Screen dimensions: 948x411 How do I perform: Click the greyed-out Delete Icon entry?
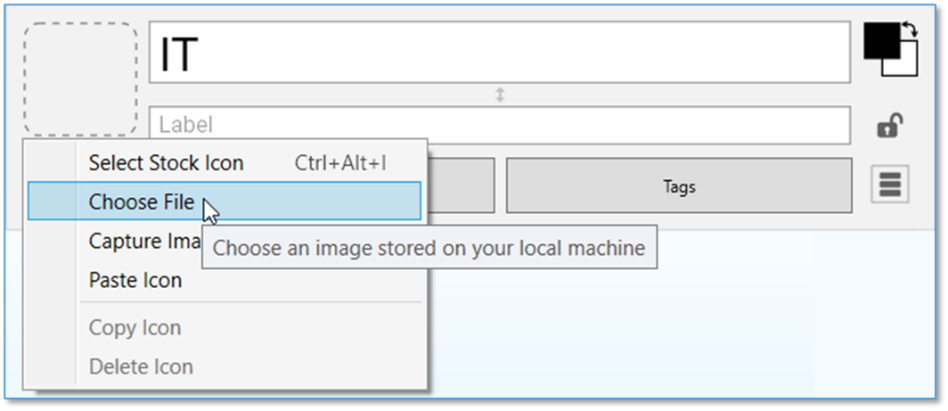(x=140, y=367)
